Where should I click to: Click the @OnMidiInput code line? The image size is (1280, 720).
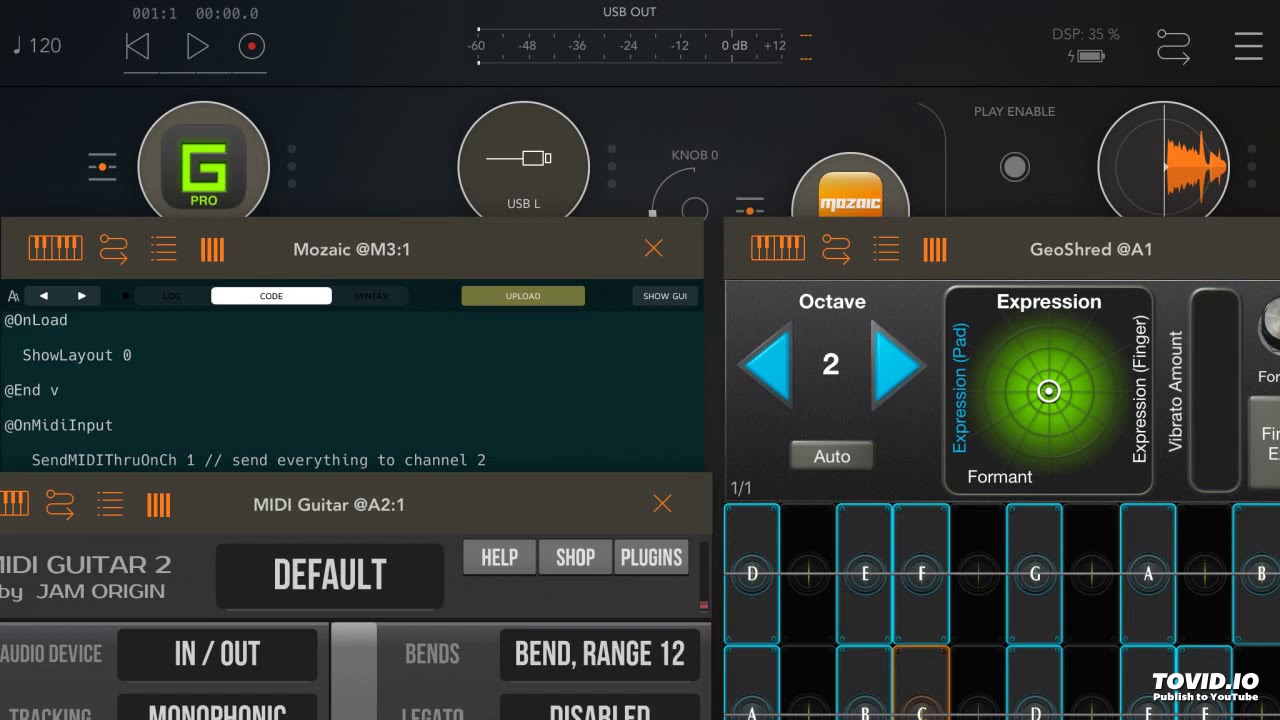(58, 425)
